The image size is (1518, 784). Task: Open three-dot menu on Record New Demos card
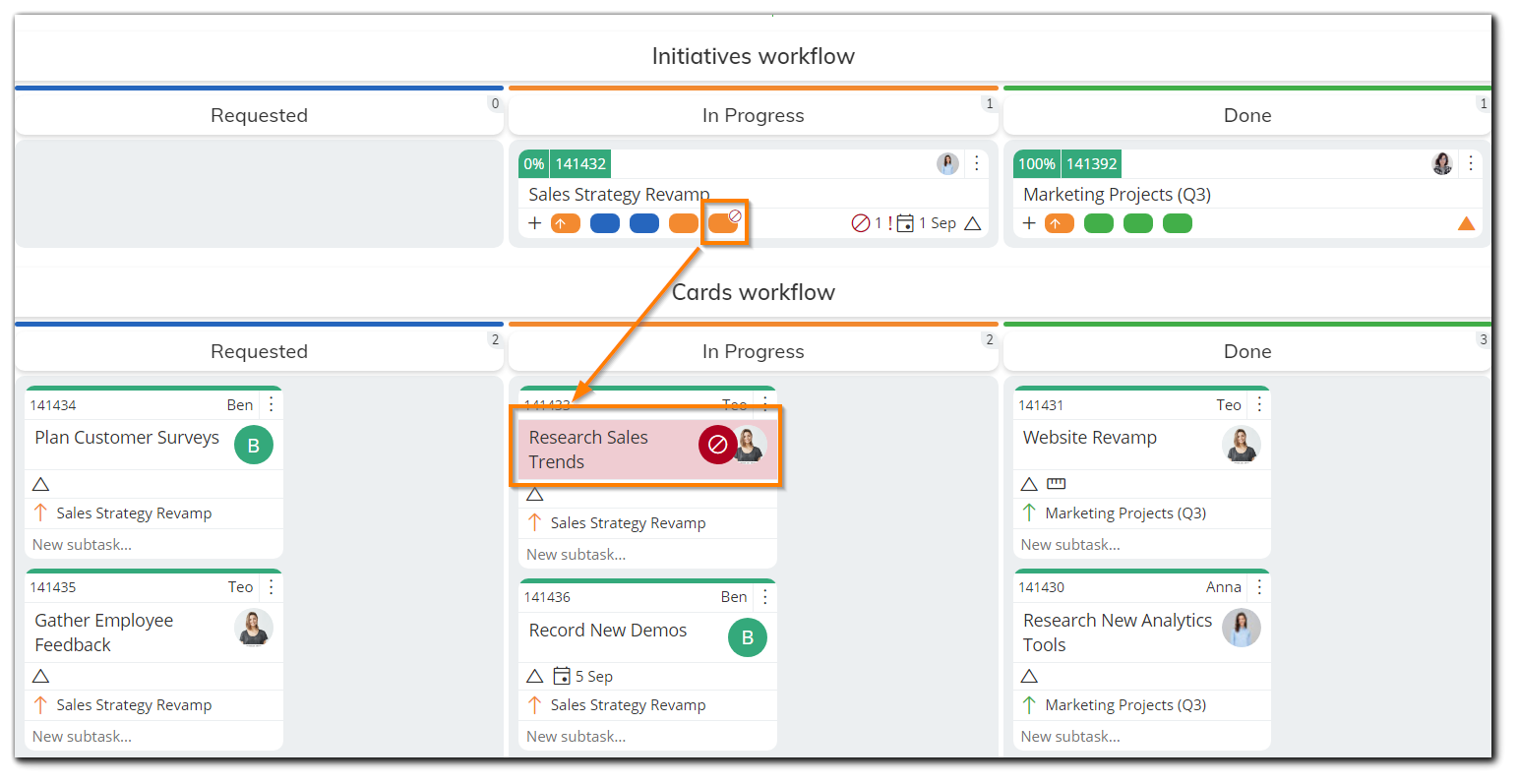[x=765, y=596]
